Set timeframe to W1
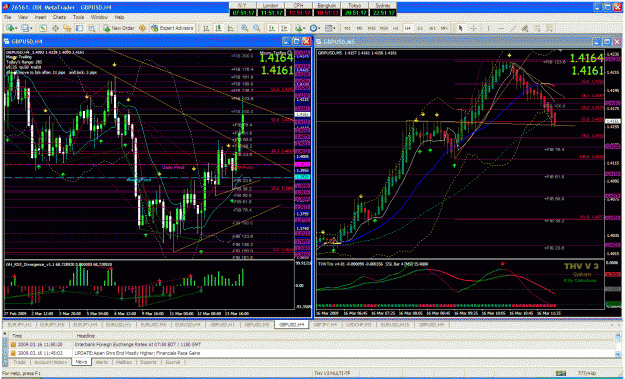Viewport: 625px width, 379px height. click(x=432, y=28)
